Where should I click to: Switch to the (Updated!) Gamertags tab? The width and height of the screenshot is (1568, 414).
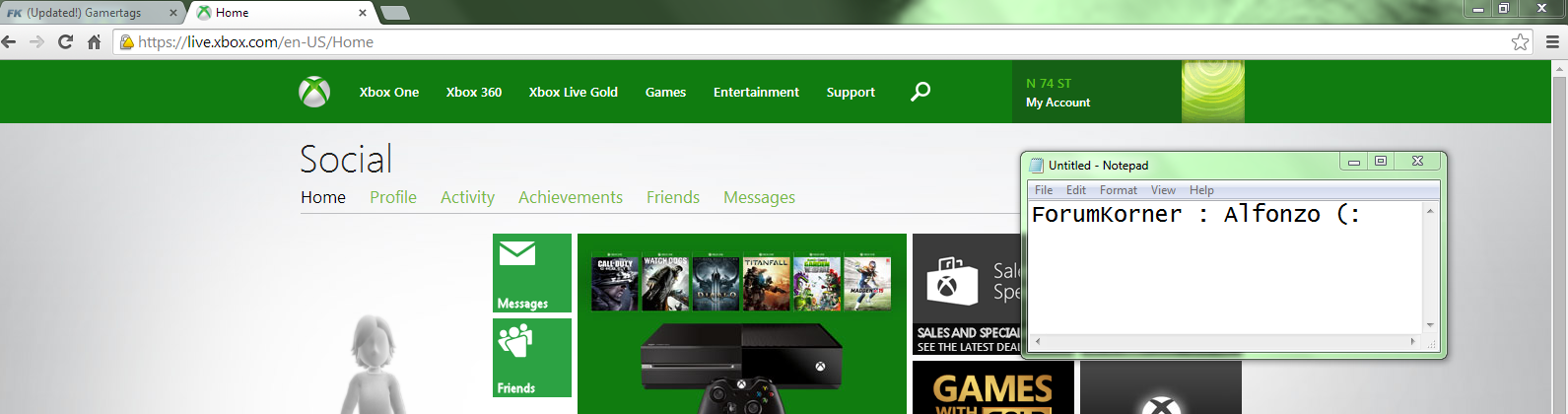89,13
